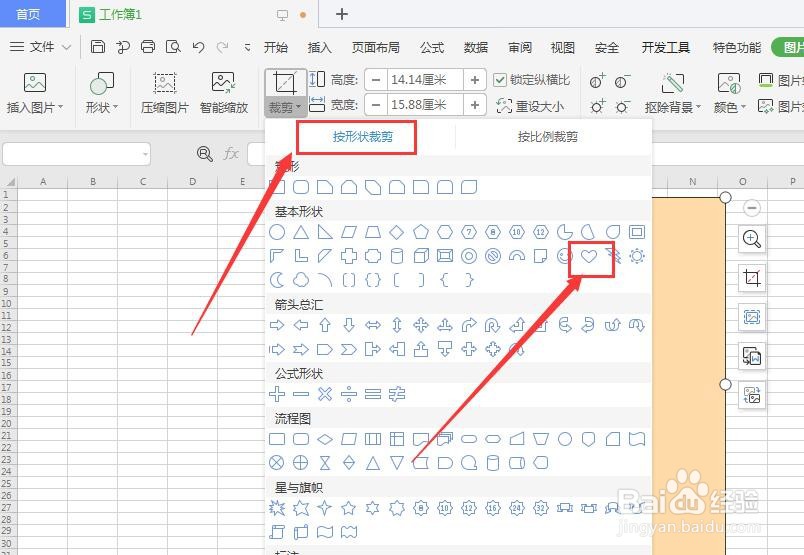Expand the quick access toolbar overflow arrow

(247, 48)
